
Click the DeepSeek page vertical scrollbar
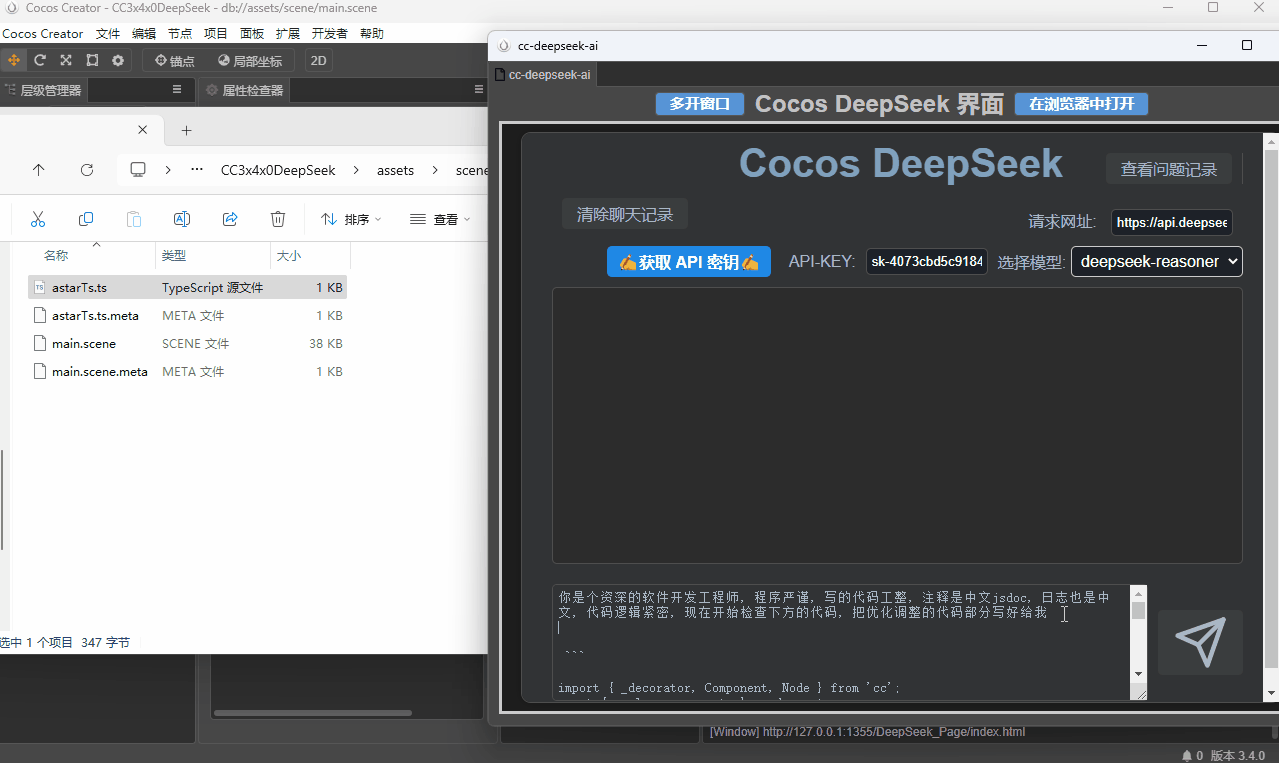tap(1271, 410)
